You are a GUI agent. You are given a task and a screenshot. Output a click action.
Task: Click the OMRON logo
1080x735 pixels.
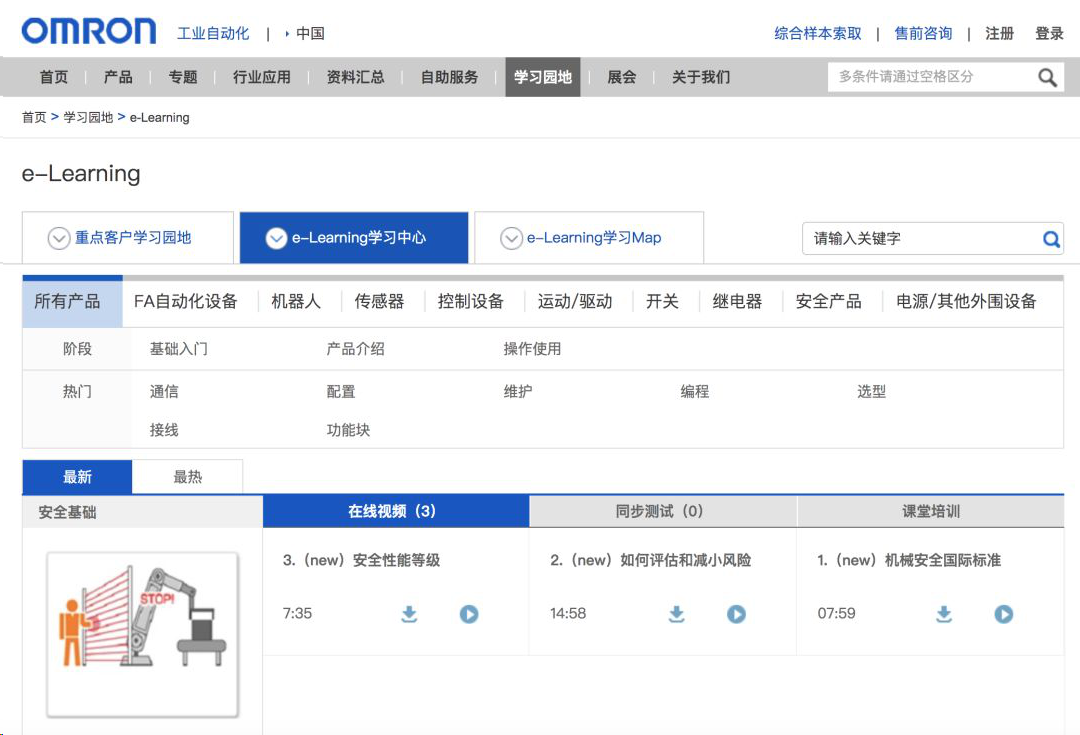pyautogui.click(x=89, y=32)
